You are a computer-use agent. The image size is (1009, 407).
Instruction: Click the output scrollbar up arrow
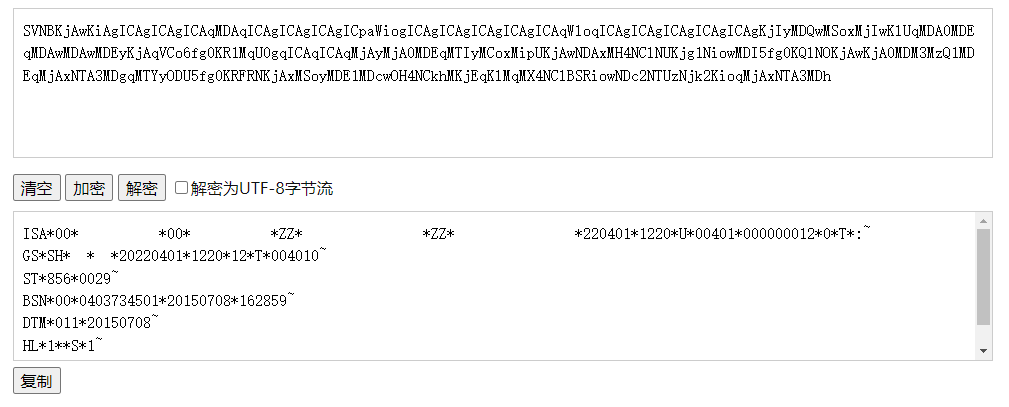pyautogui.click(x=983, y=221)
